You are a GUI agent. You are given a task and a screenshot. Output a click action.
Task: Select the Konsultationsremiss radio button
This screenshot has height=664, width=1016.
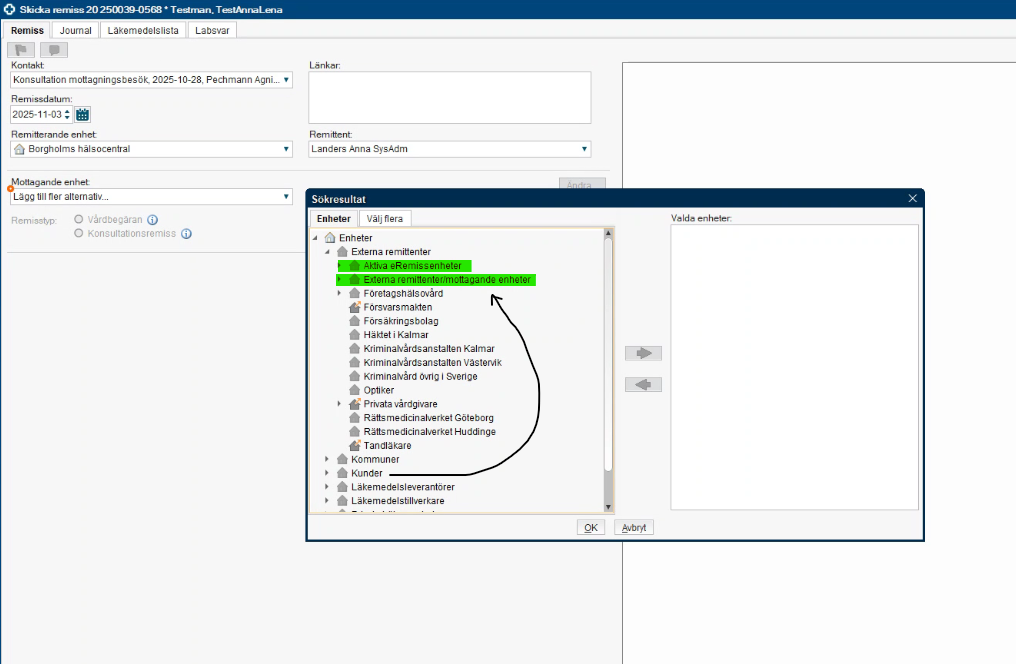[79, 233]
